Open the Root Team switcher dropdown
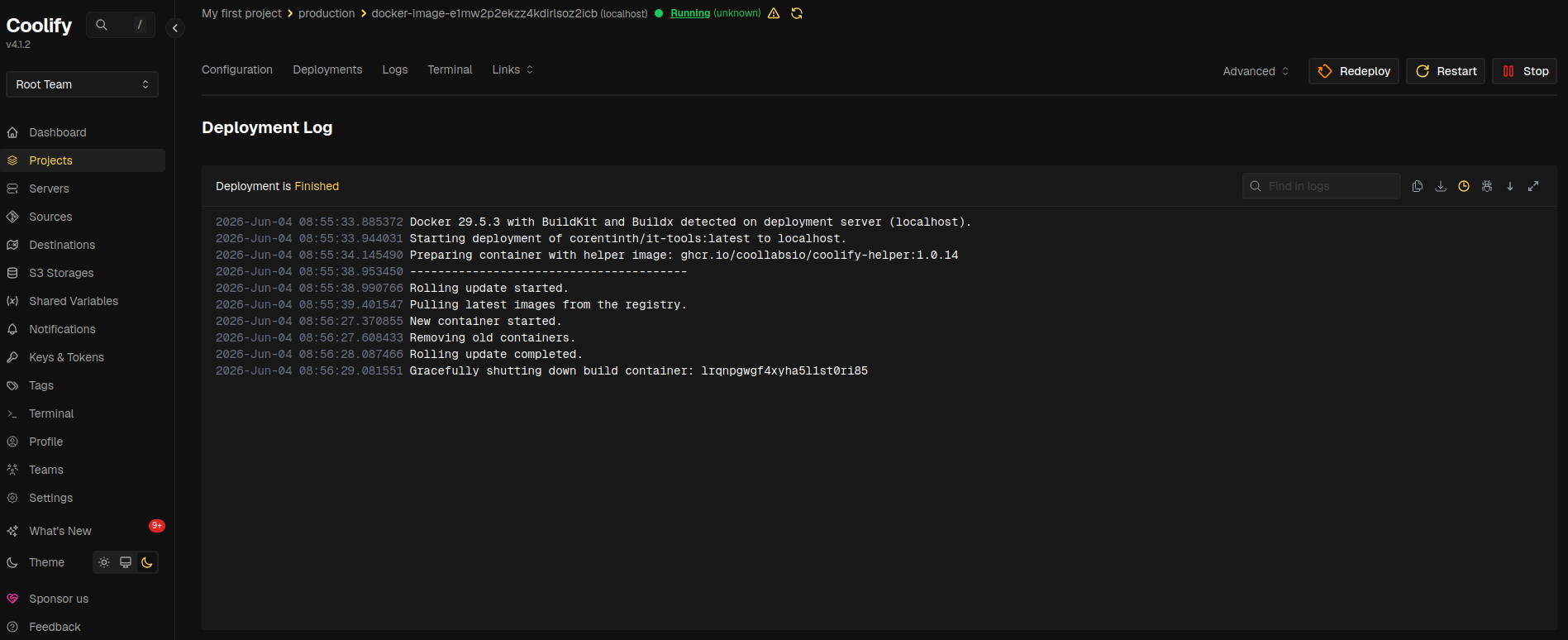Viewport: 1568px width, 640px height. tap(82, 84)
